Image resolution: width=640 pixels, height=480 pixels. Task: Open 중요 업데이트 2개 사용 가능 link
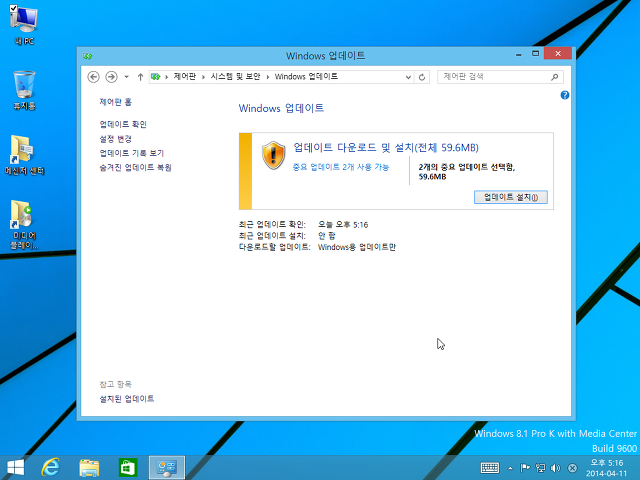click(x=341, y=167)
